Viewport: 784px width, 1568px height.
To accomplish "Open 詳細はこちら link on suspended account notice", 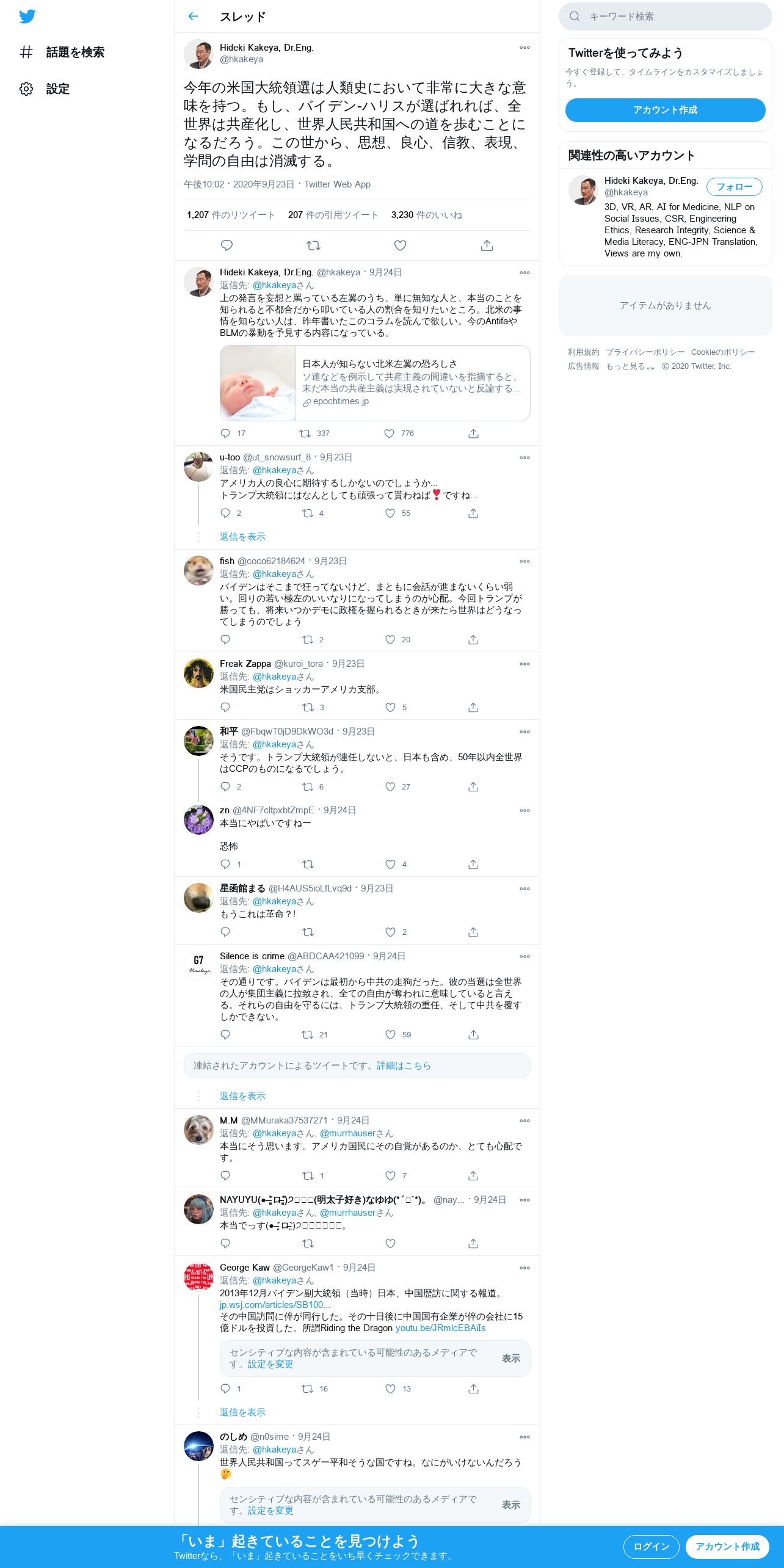I will coord(404,1065).
